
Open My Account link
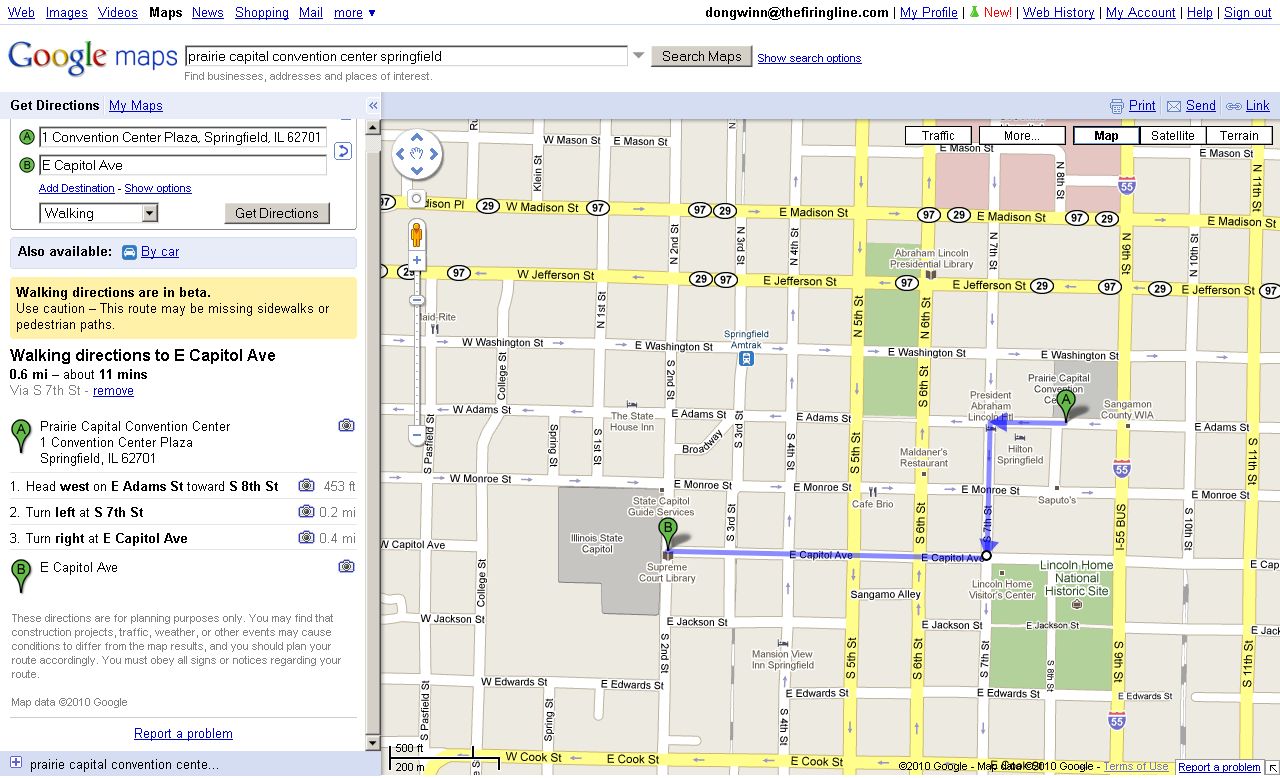1140,13
